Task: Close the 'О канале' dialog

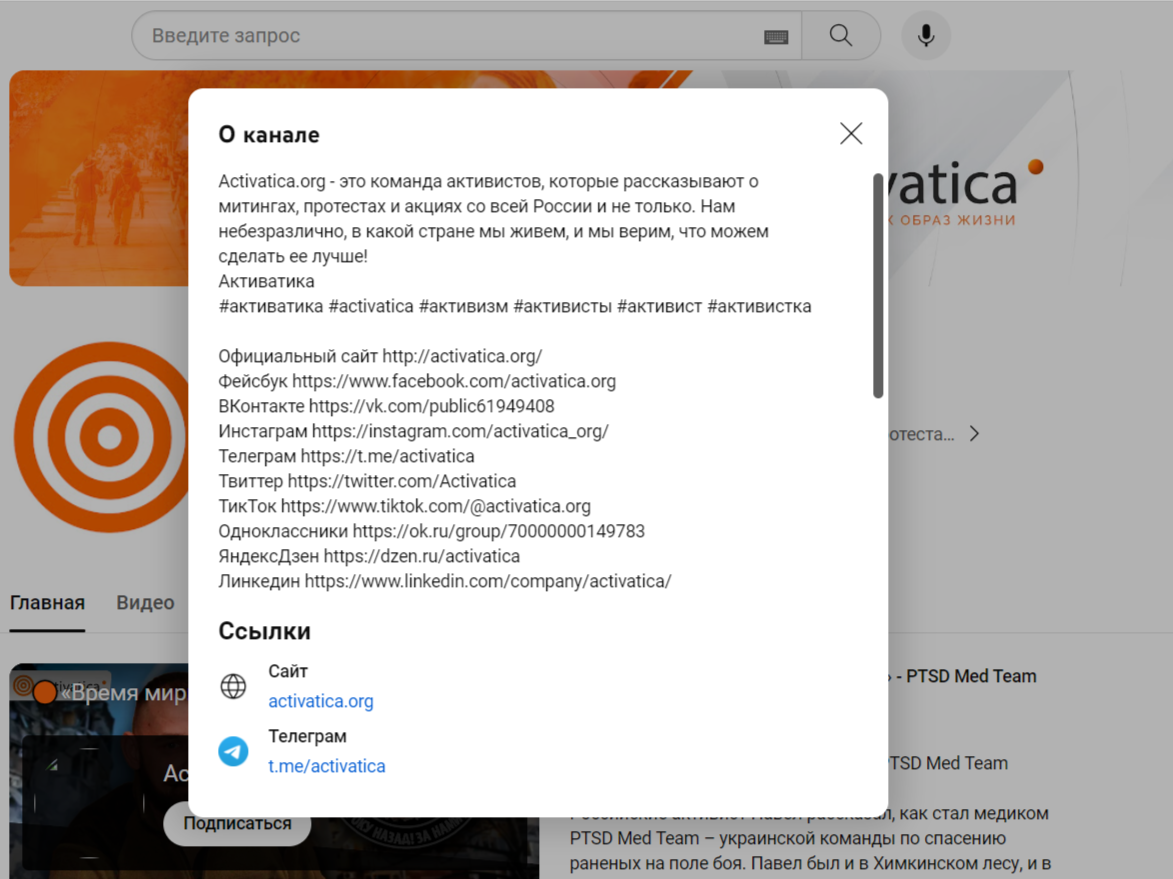Action: point(851,134)
